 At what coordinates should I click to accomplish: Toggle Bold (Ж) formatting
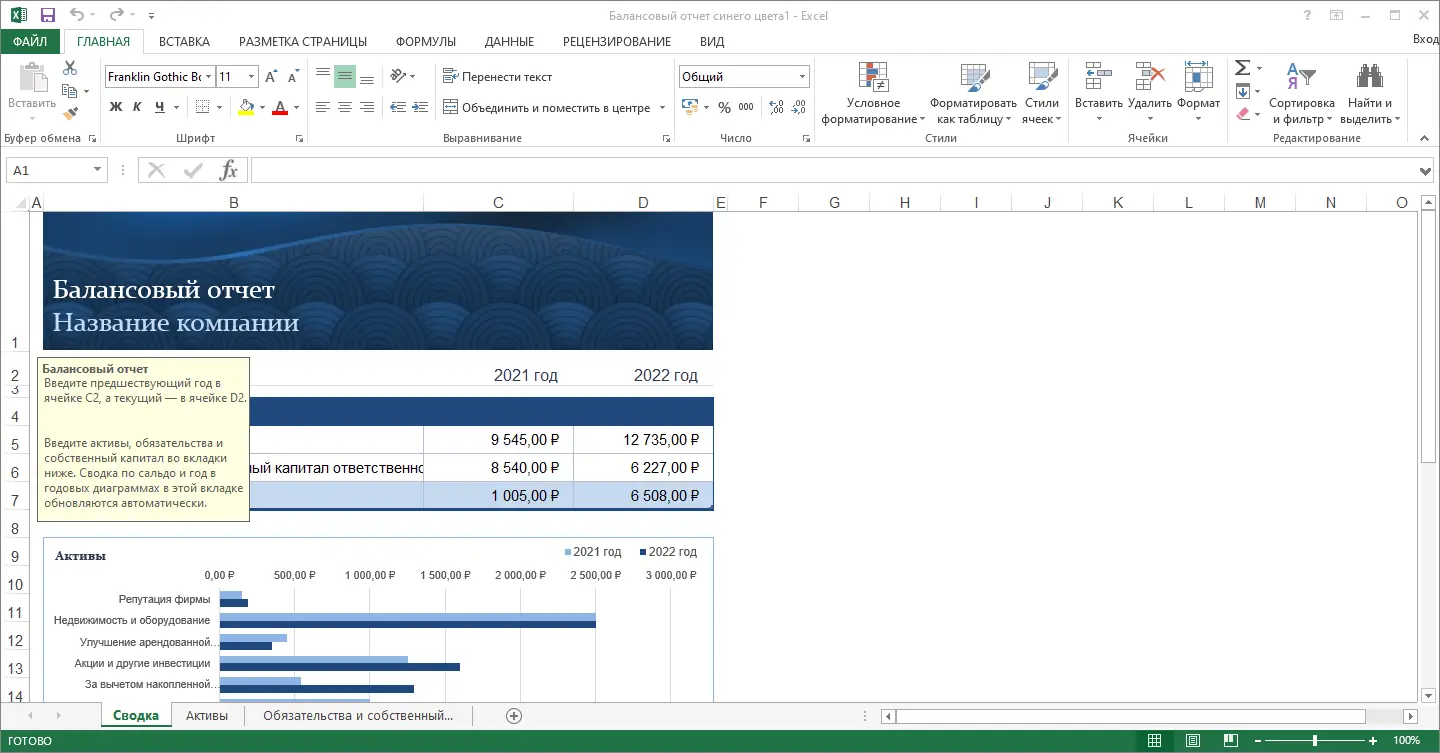pyautogui.click(x=116, y=107)
